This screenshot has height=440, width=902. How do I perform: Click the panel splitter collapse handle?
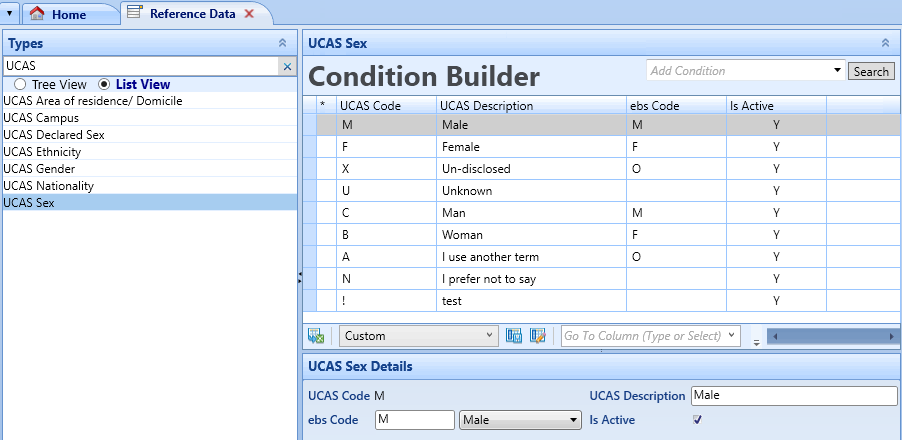pos(300,279)
